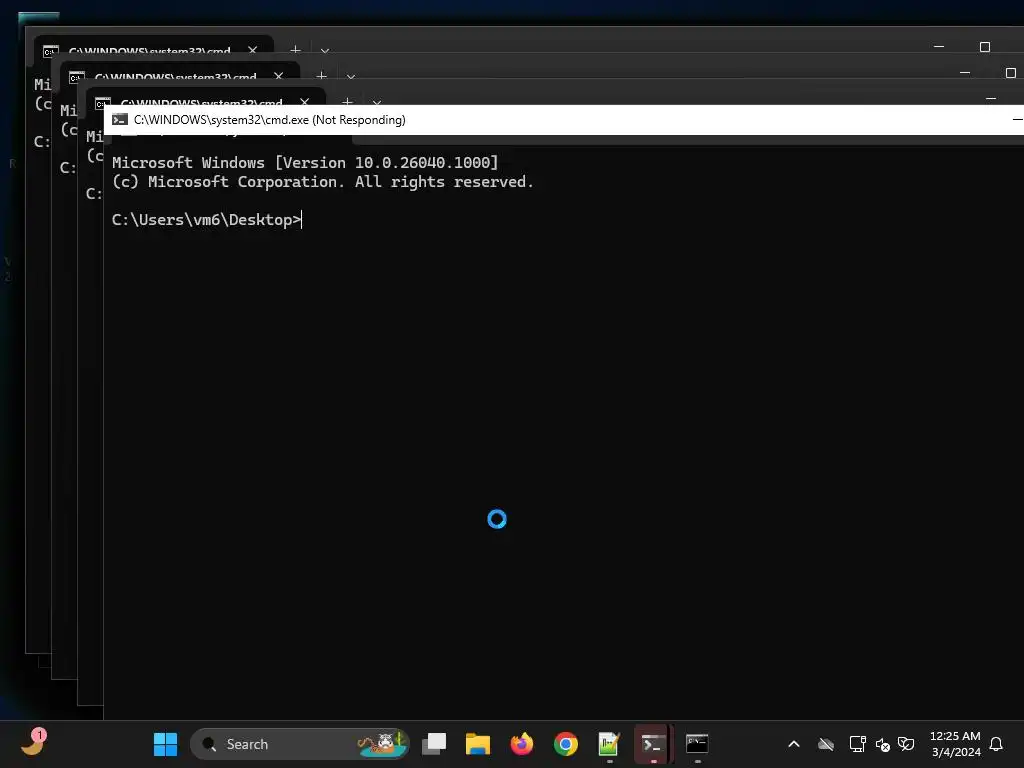Open the Windows Start menu
The height and width of the screenshot is (768, 1024).
165,744
